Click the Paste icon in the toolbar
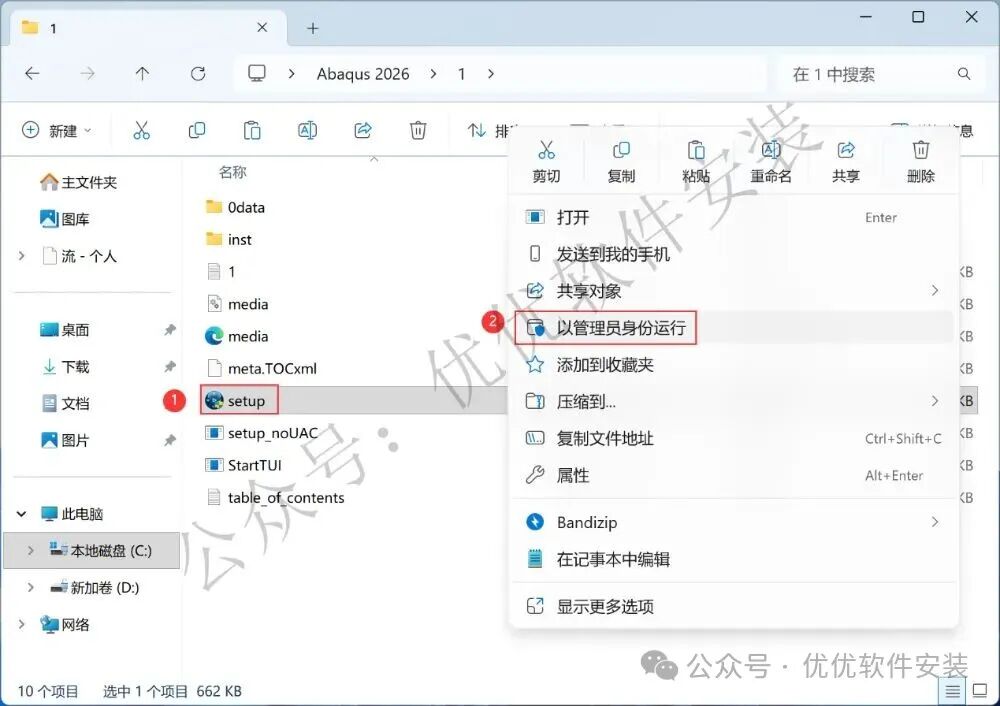The image size is (1000, 706). (252, 131)
